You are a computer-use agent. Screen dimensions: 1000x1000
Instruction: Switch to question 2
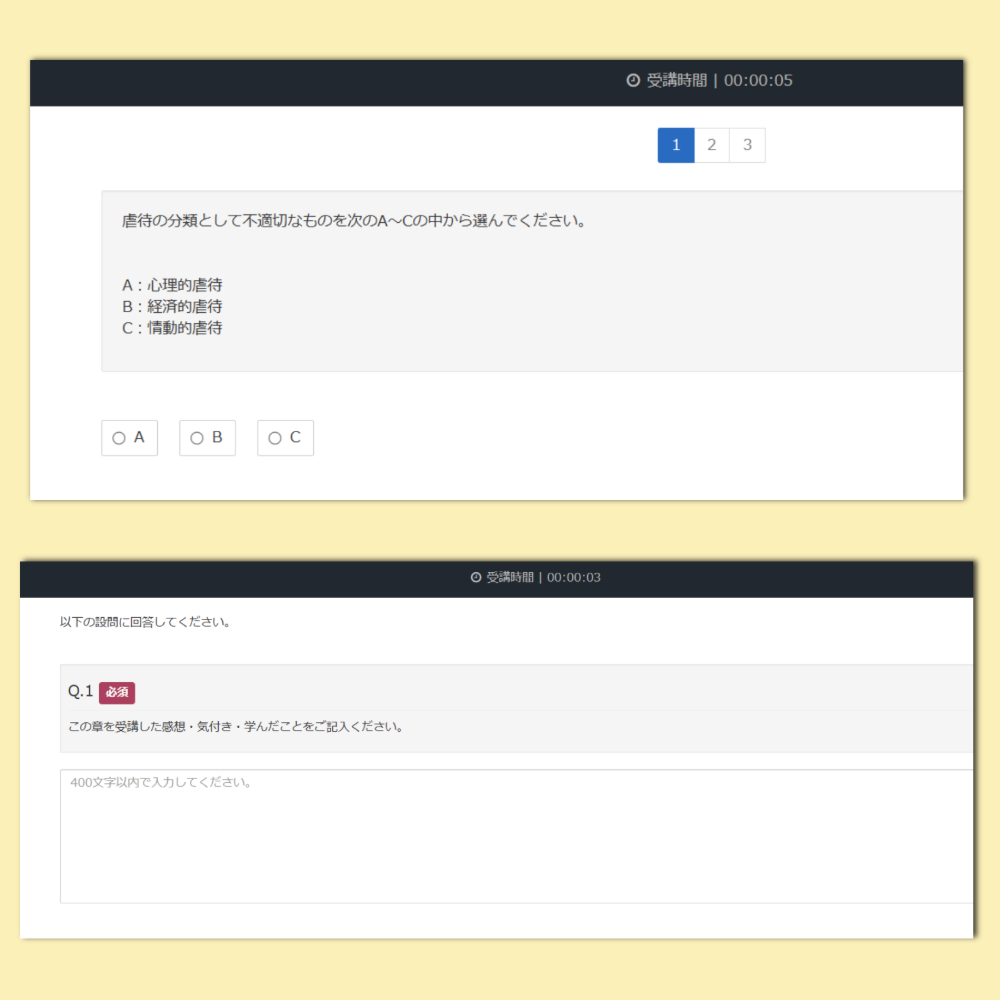click(711, 145)
